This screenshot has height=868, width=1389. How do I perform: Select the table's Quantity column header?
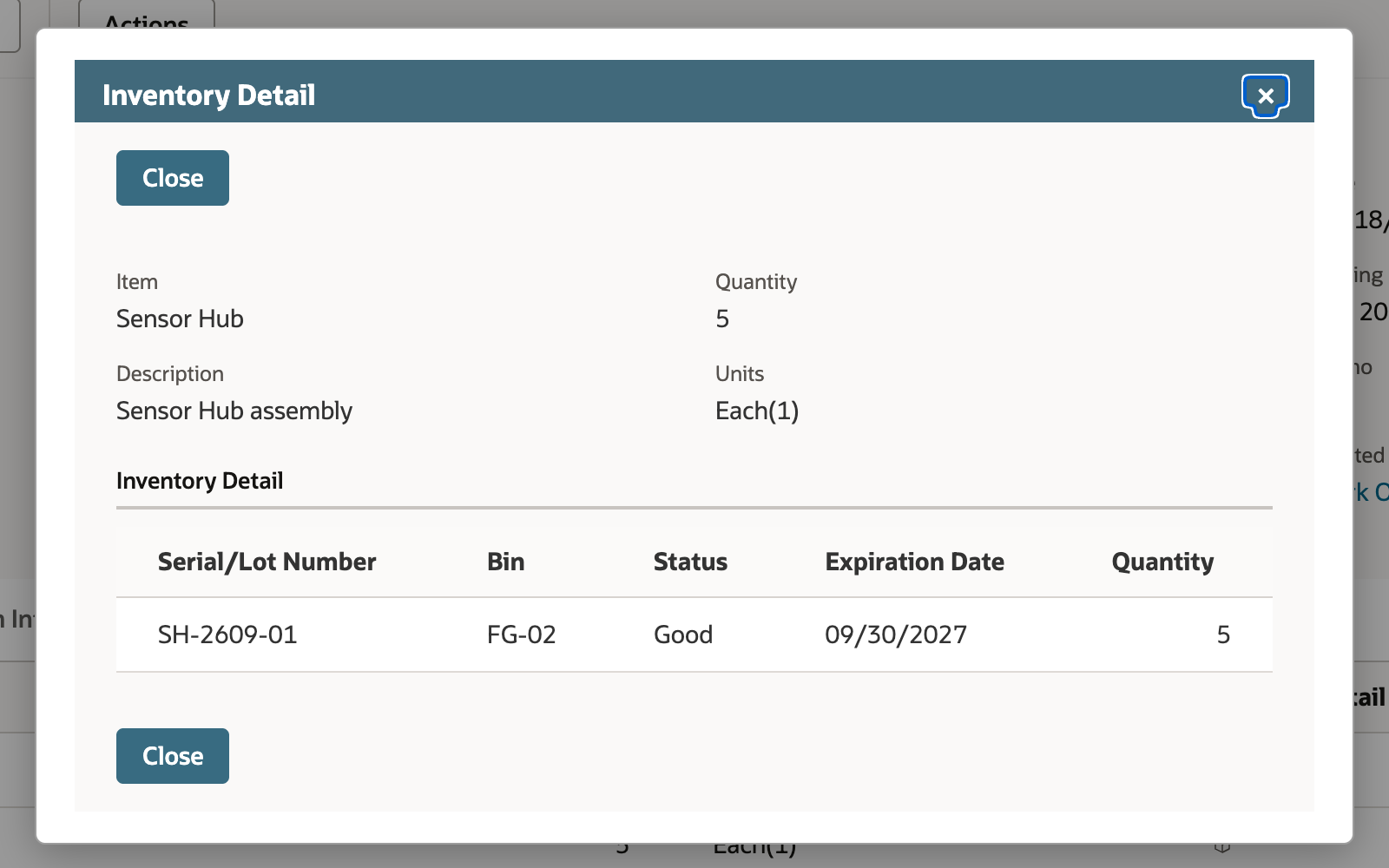click(x=1162, y=562)
